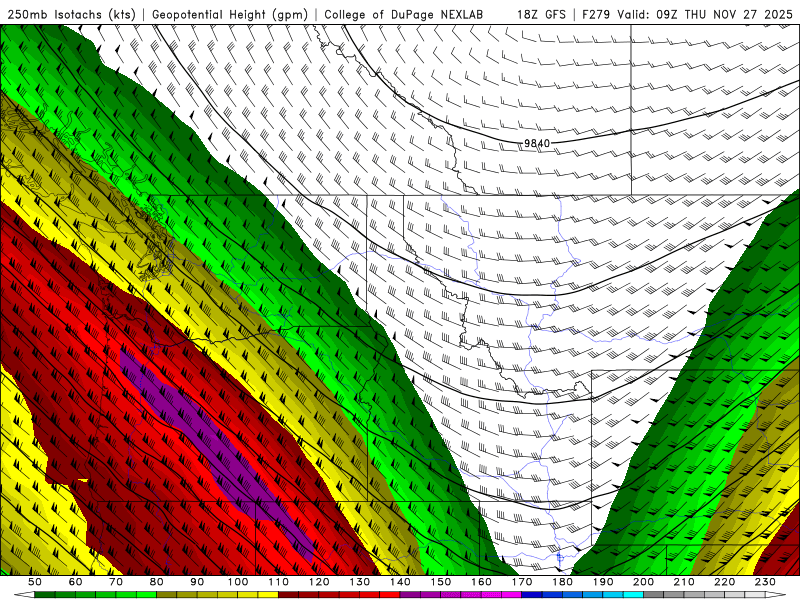Click the 190 label on the color scale

(x=603, y=582)
